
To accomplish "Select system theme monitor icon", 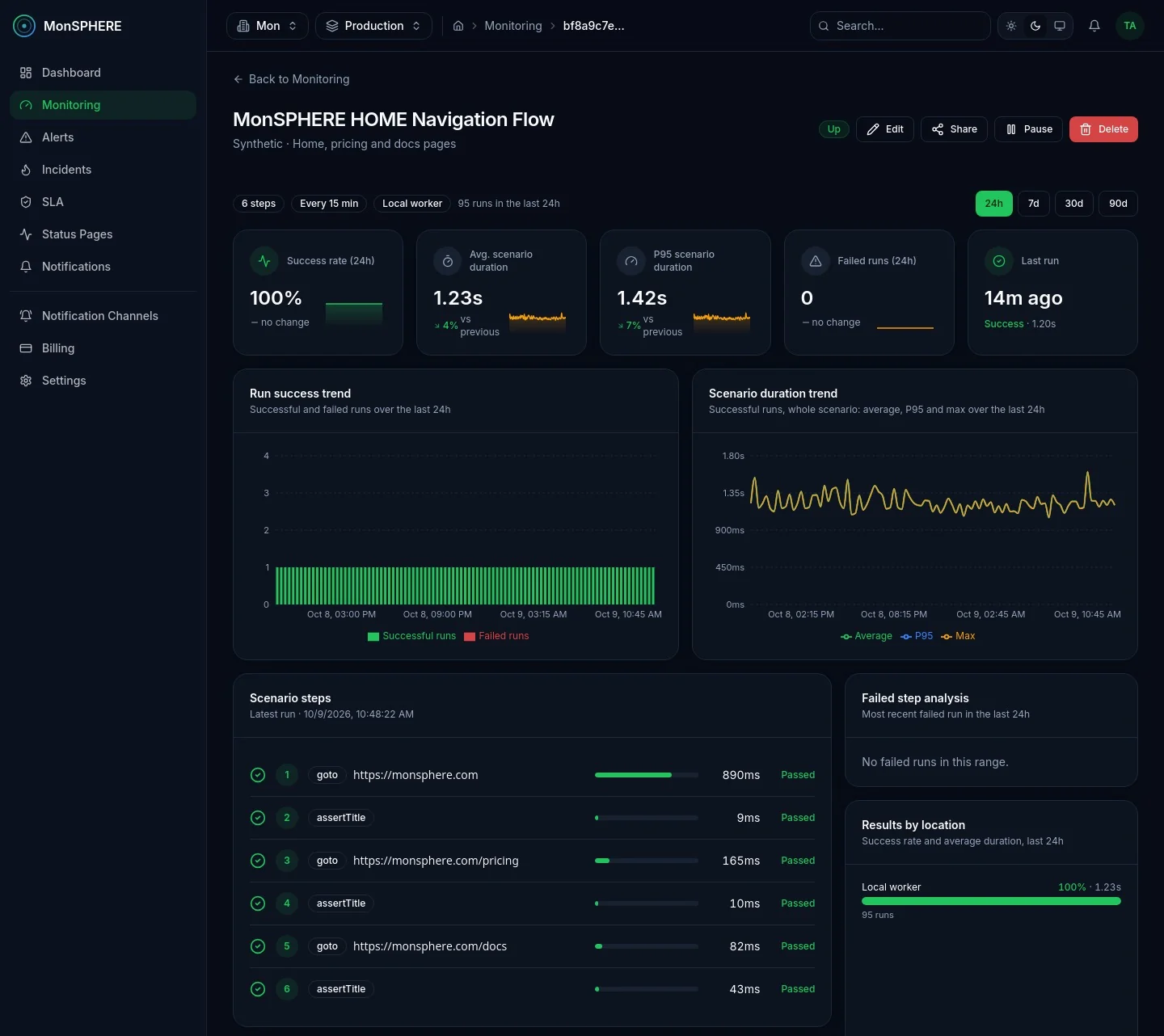I will click(1060, 26).
